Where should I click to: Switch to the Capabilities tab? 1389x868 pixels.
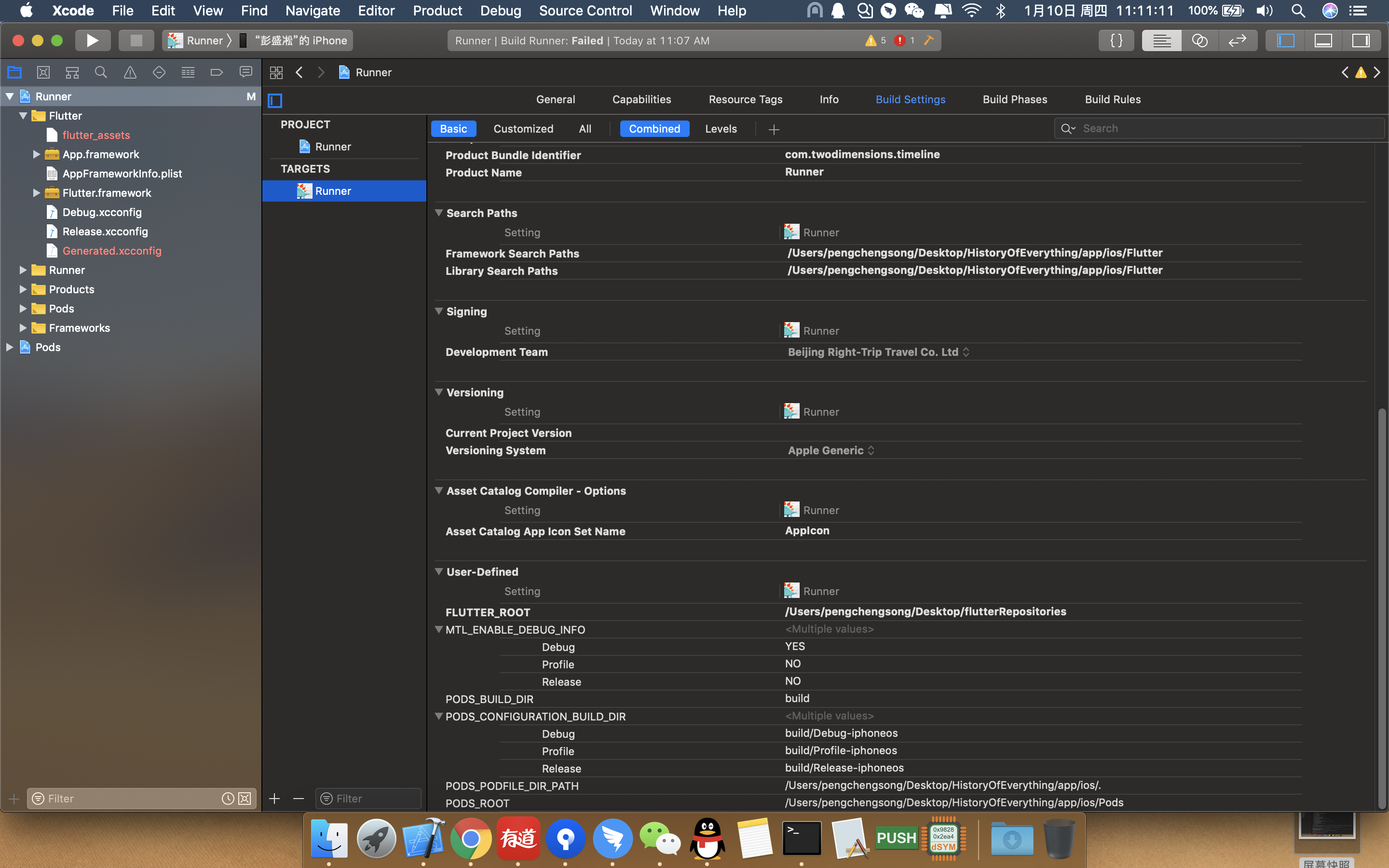(642, 99)
